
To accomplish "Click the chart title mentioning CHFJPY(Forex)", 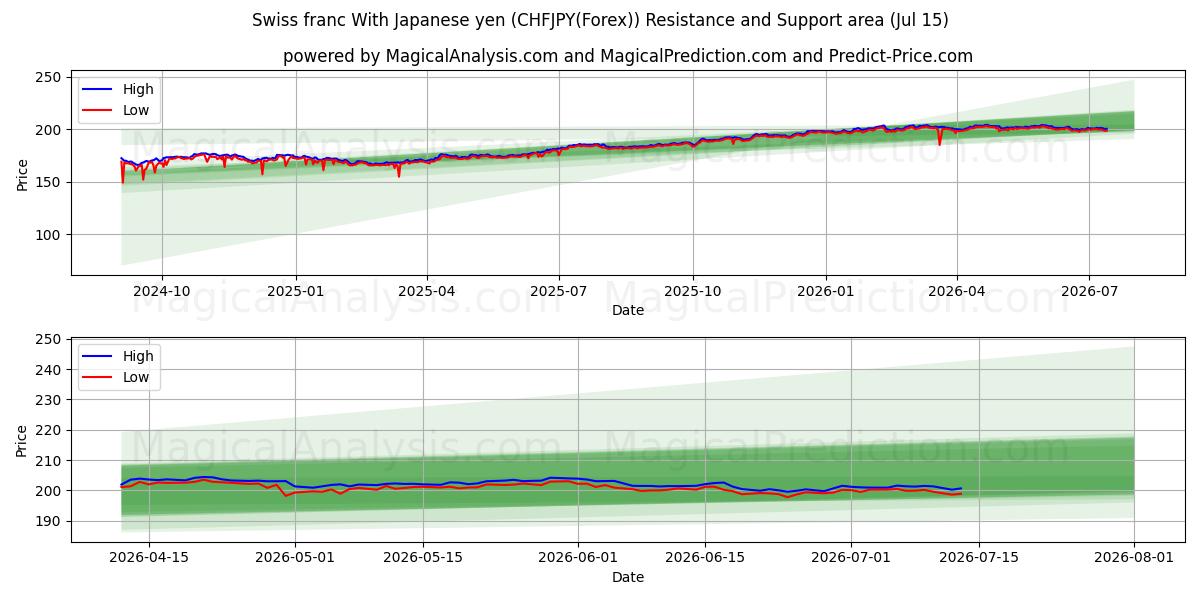I will (x=600, y=20).
